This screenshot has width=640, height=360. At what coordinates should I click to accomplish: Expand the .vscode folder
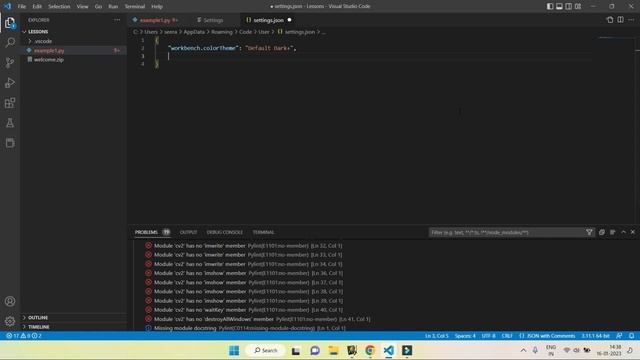43,41
